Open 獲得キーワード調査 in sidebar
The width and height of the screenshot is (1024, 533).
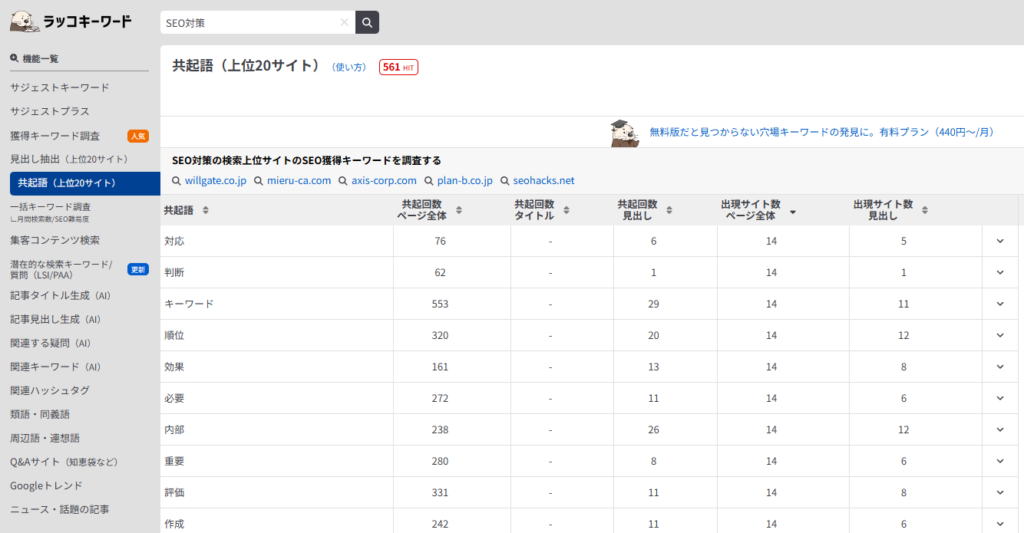click(x=55, y=136)
